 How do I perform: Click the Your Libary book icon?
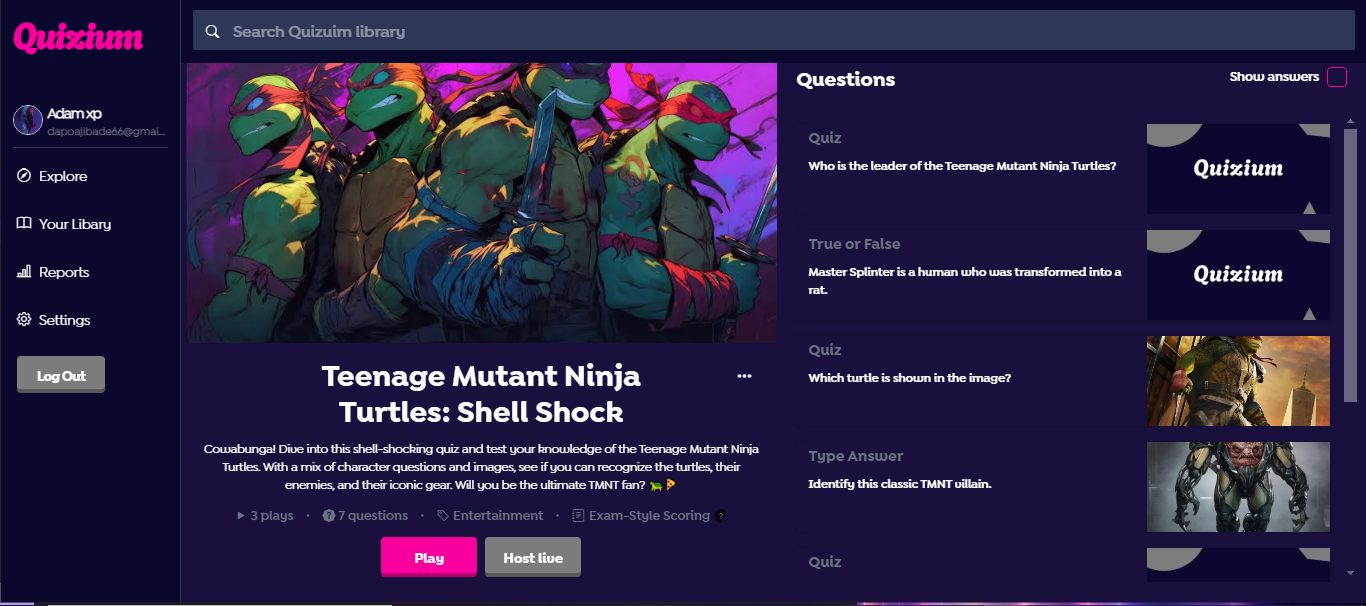[x=24, y=224]
